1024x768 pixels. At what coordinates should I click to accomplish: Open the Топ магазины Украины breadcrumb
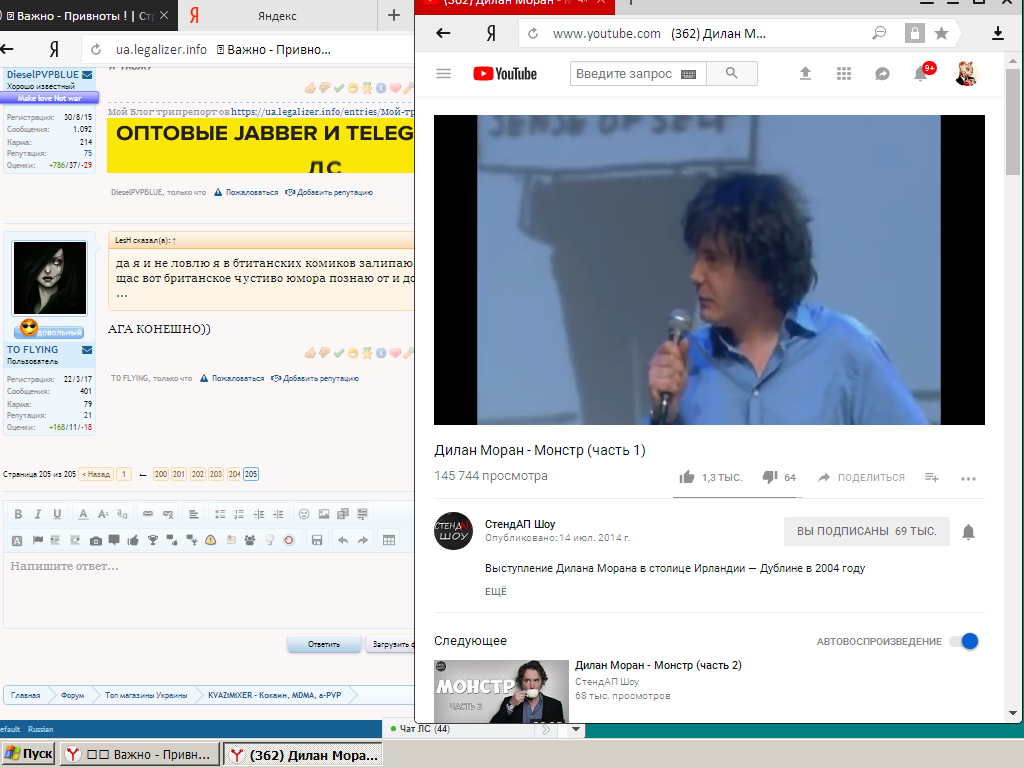tap(146, 695)
